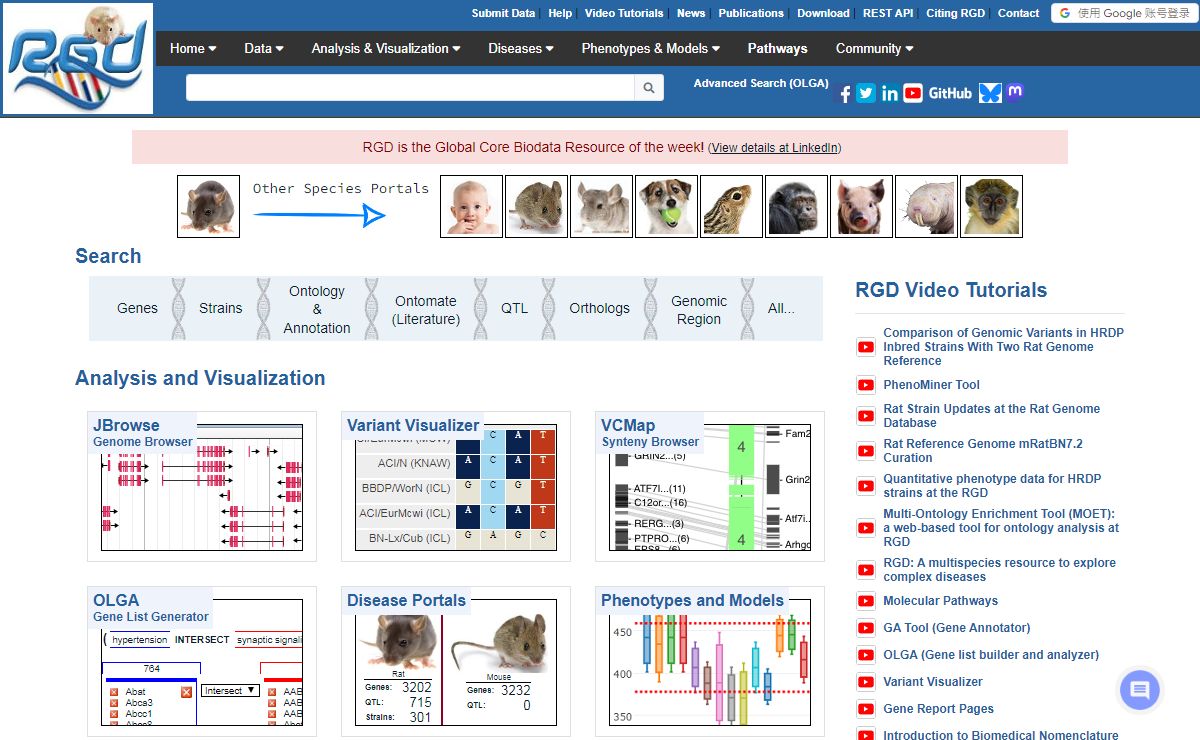Open RGD YouTube channel icon
The height and width of the screenshot is (740, 1200).
coord(913,93)
